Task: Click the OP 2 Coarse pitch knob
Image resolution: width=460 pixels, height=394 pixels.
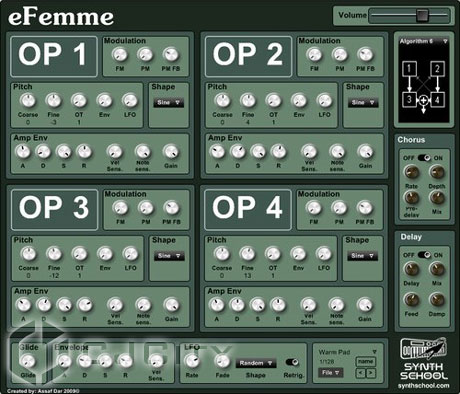Action: point(222,100)
